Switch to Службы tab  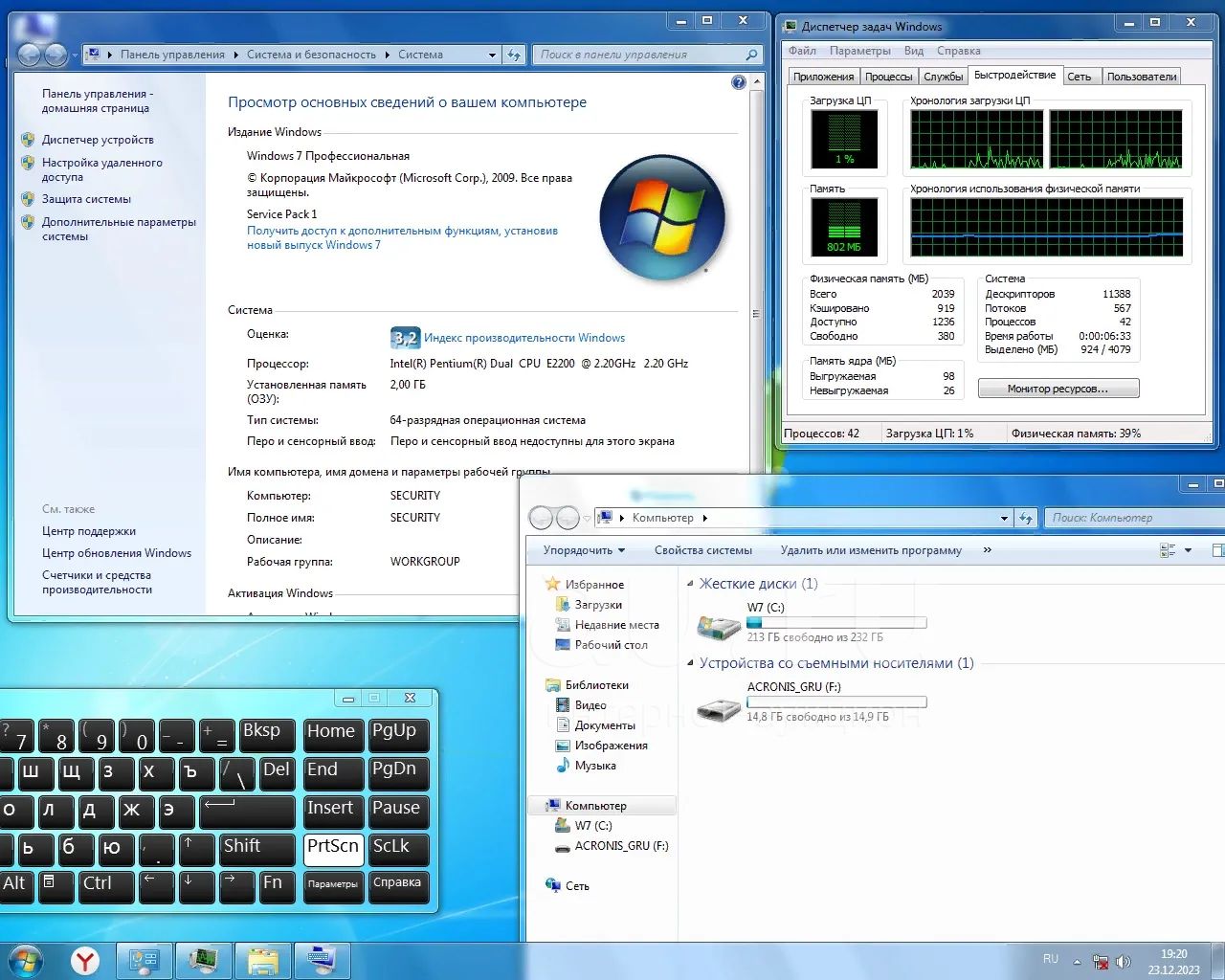point(943,77)
